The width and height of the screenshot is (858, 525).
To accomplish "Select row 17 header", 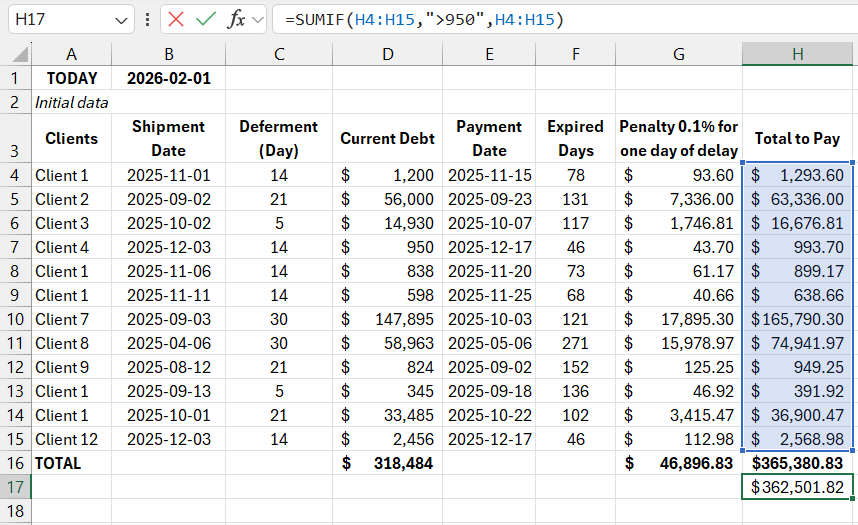I will [15, 487].
